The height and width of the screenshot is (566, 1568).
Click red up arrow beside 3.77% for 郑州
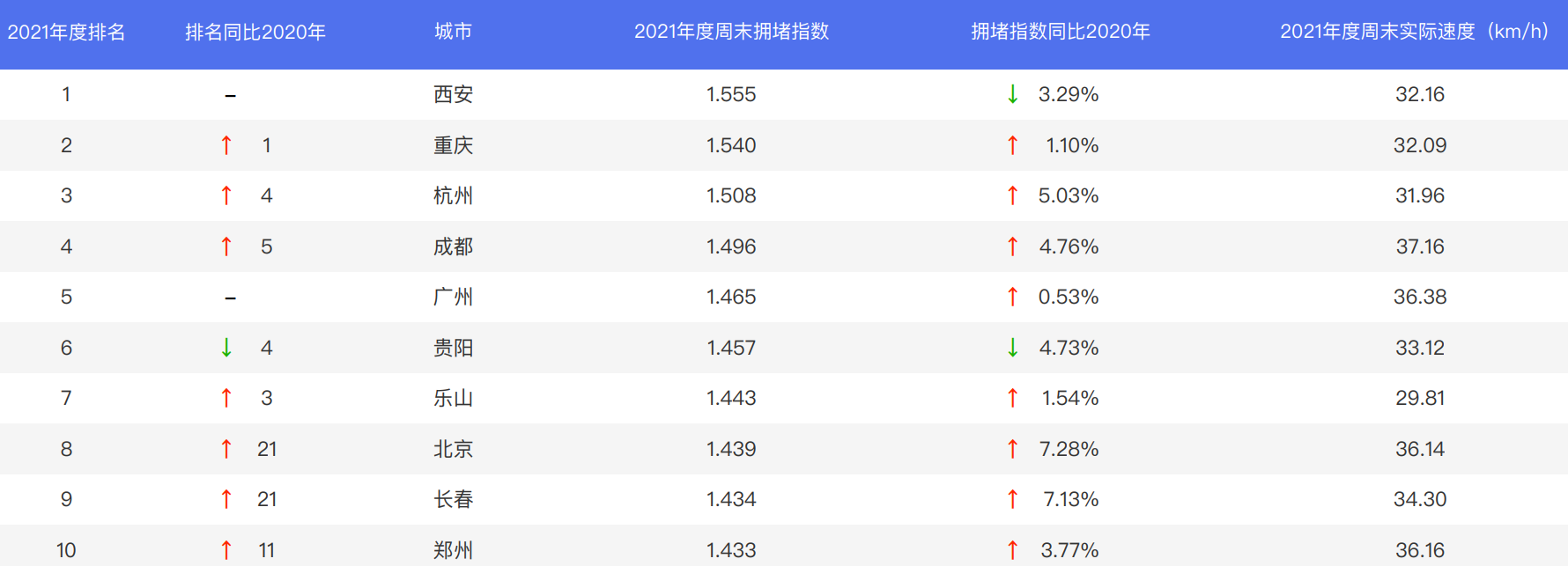[x=1012, y=550]
